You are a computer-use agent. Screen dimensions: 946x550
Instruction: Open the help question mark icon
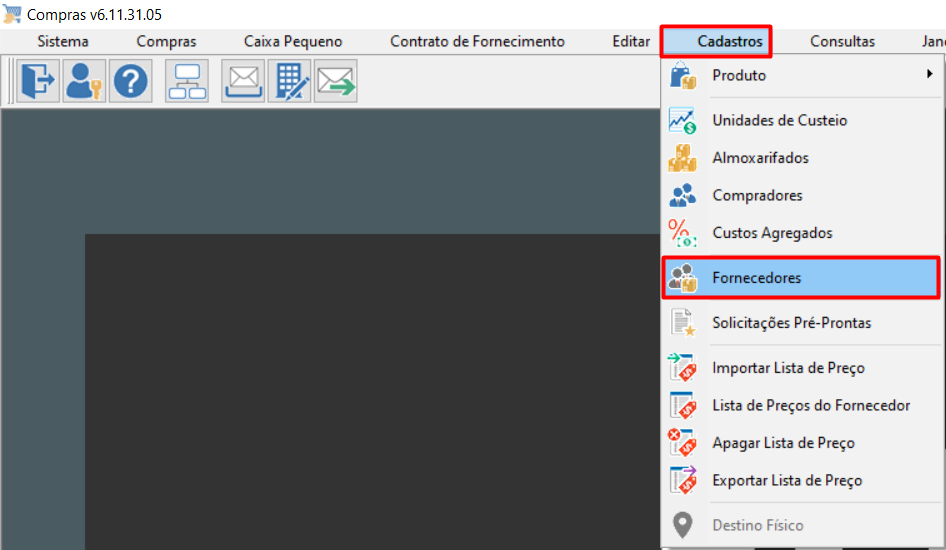(130, 81)
